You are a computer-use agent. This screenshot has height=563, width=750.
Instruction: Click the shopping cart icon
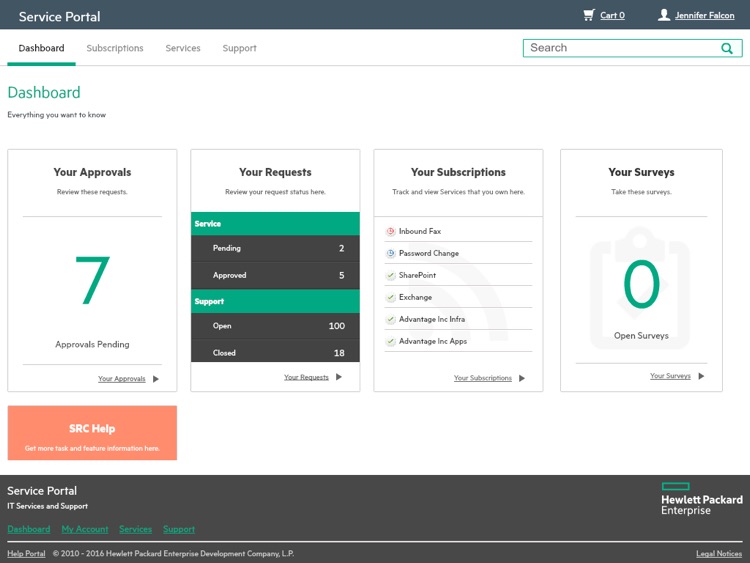tap(589, 15)
